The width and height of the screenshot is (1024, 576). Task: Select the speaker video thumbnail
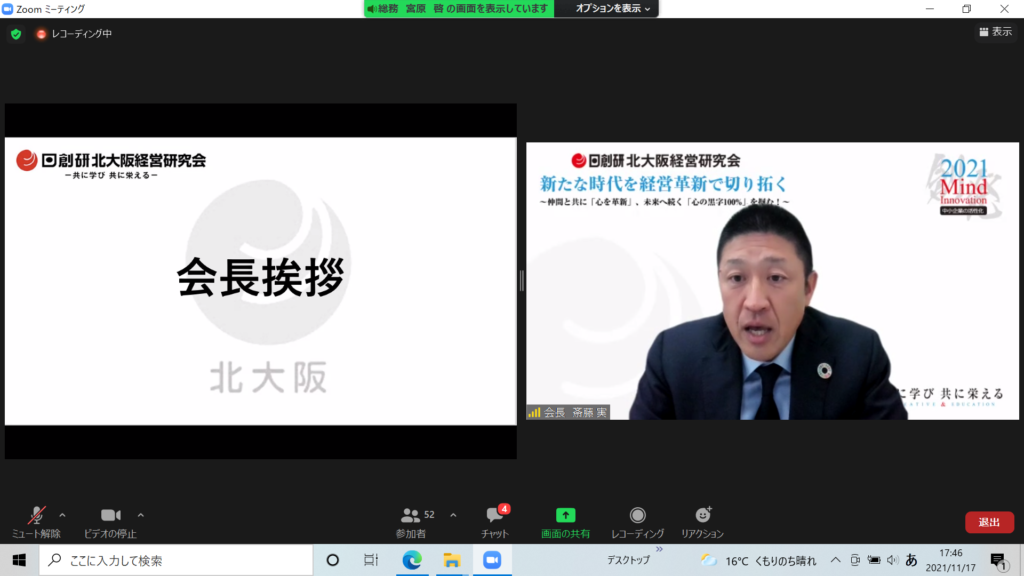pos(773,281)
